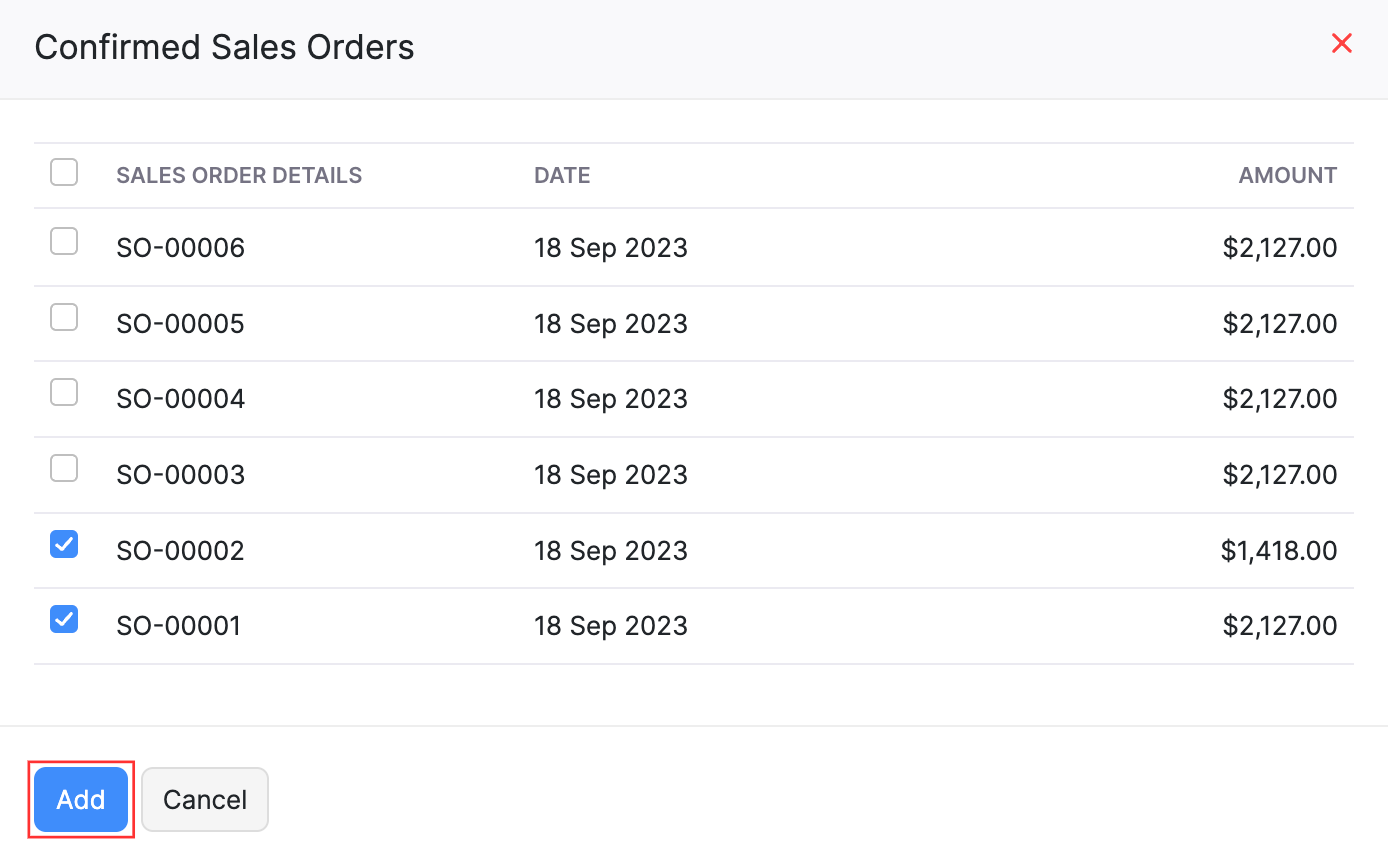
Task: Select the SO-00001 row
Action: pyautogui.click(x=180, y=625)
